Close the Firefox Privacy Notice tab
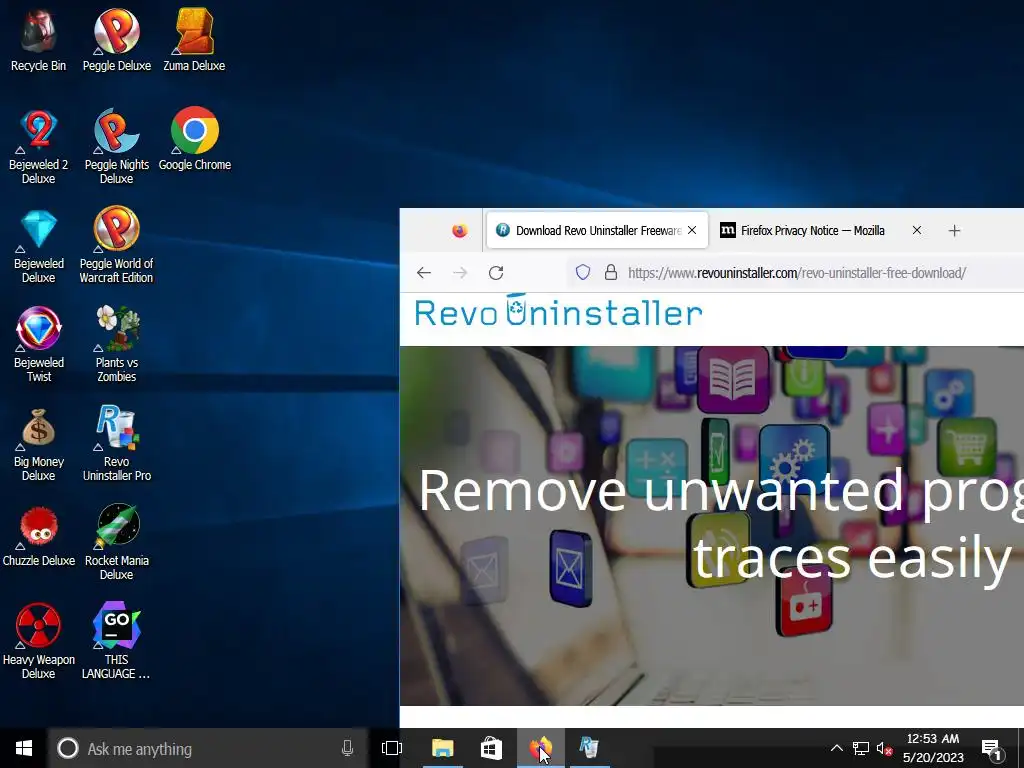 pos(917,231)
